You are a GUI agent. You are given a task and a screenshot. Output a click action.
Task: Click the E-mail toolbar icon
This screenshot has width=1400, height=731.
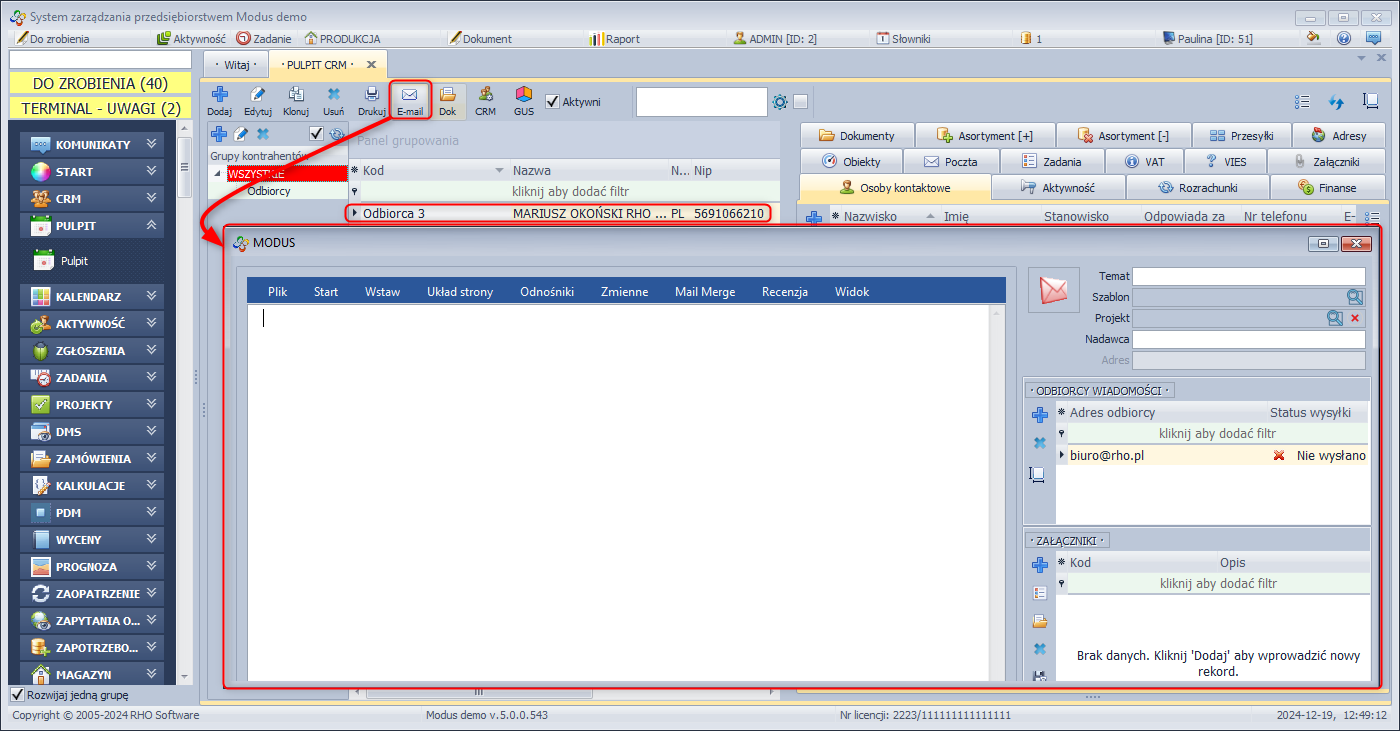point(409,100)
